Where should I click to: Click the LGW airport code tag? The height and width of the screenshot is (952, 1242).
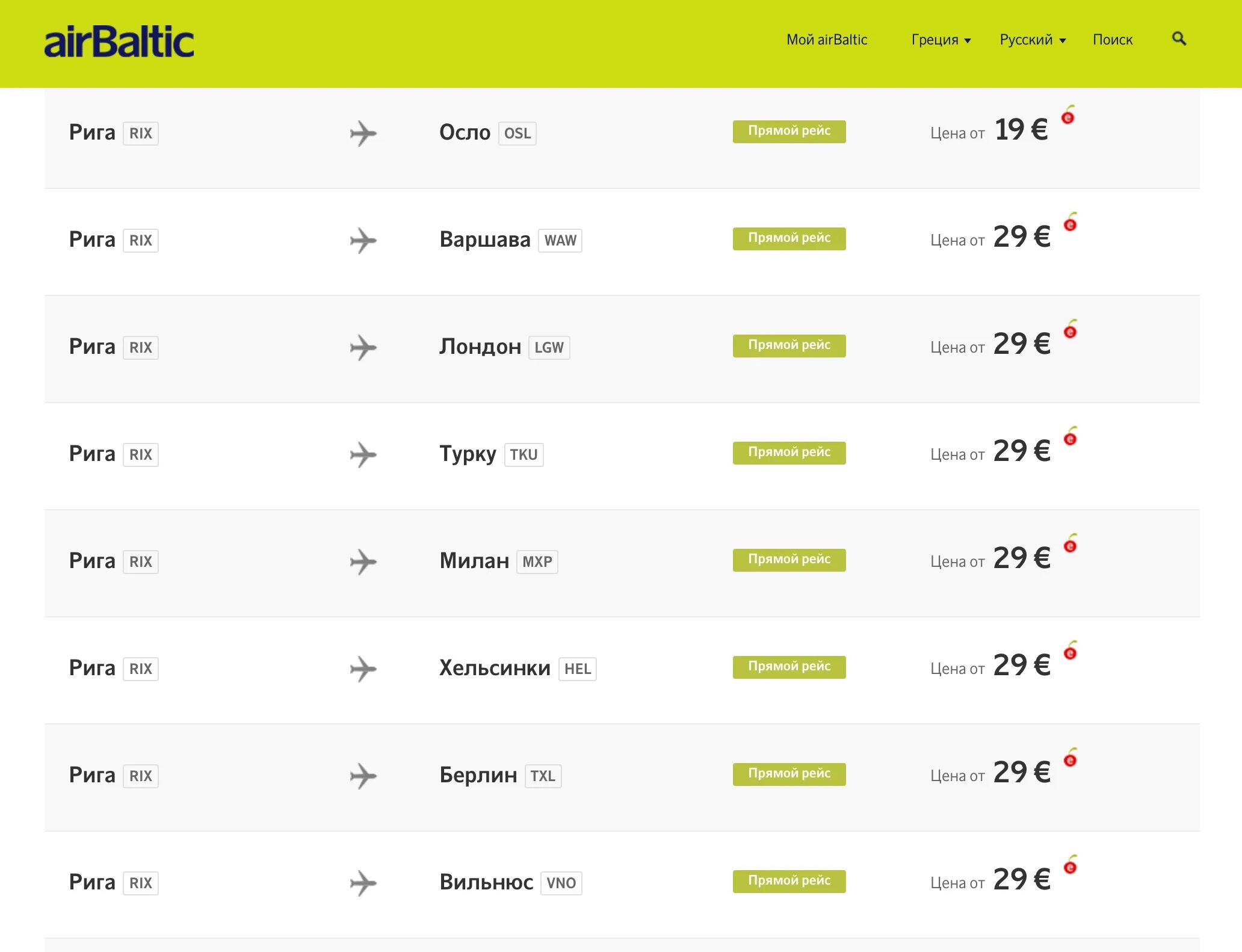(549, 348)
